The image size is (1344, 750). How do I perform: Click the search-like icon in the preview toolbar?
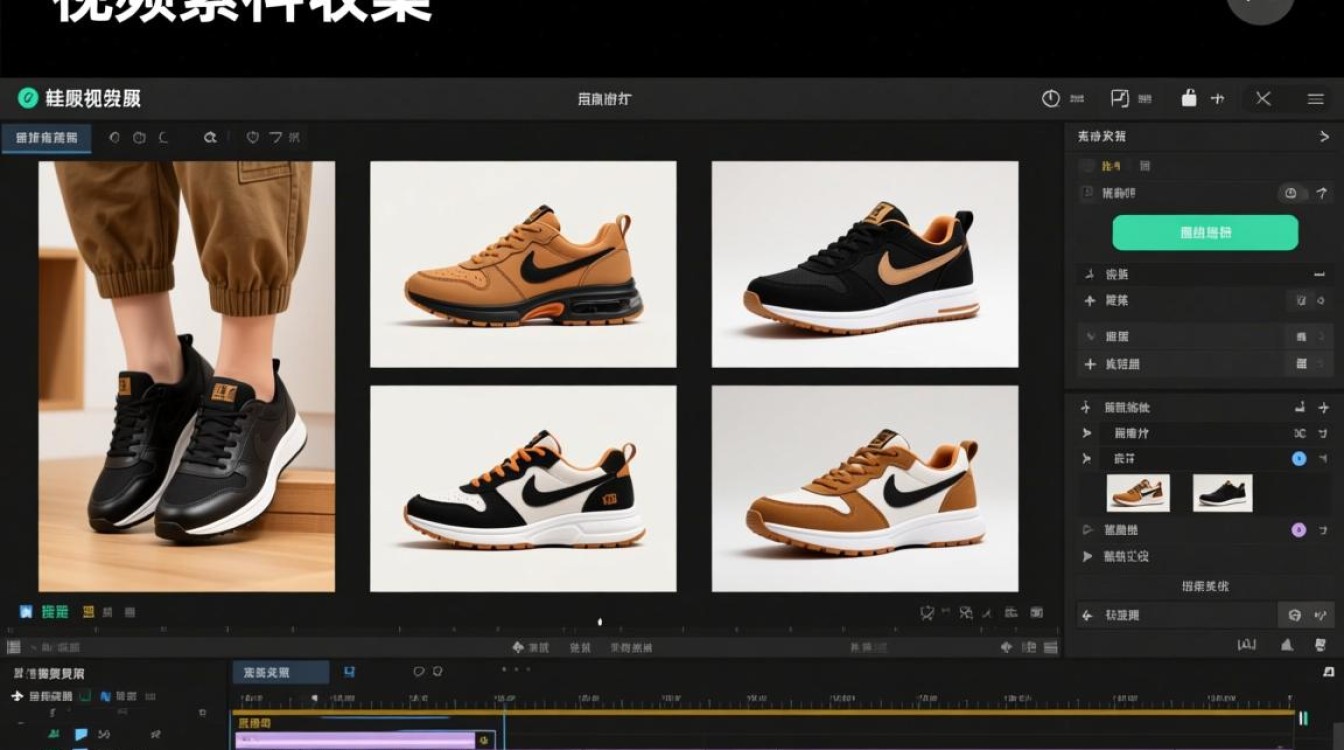click(x=210, y=138)
